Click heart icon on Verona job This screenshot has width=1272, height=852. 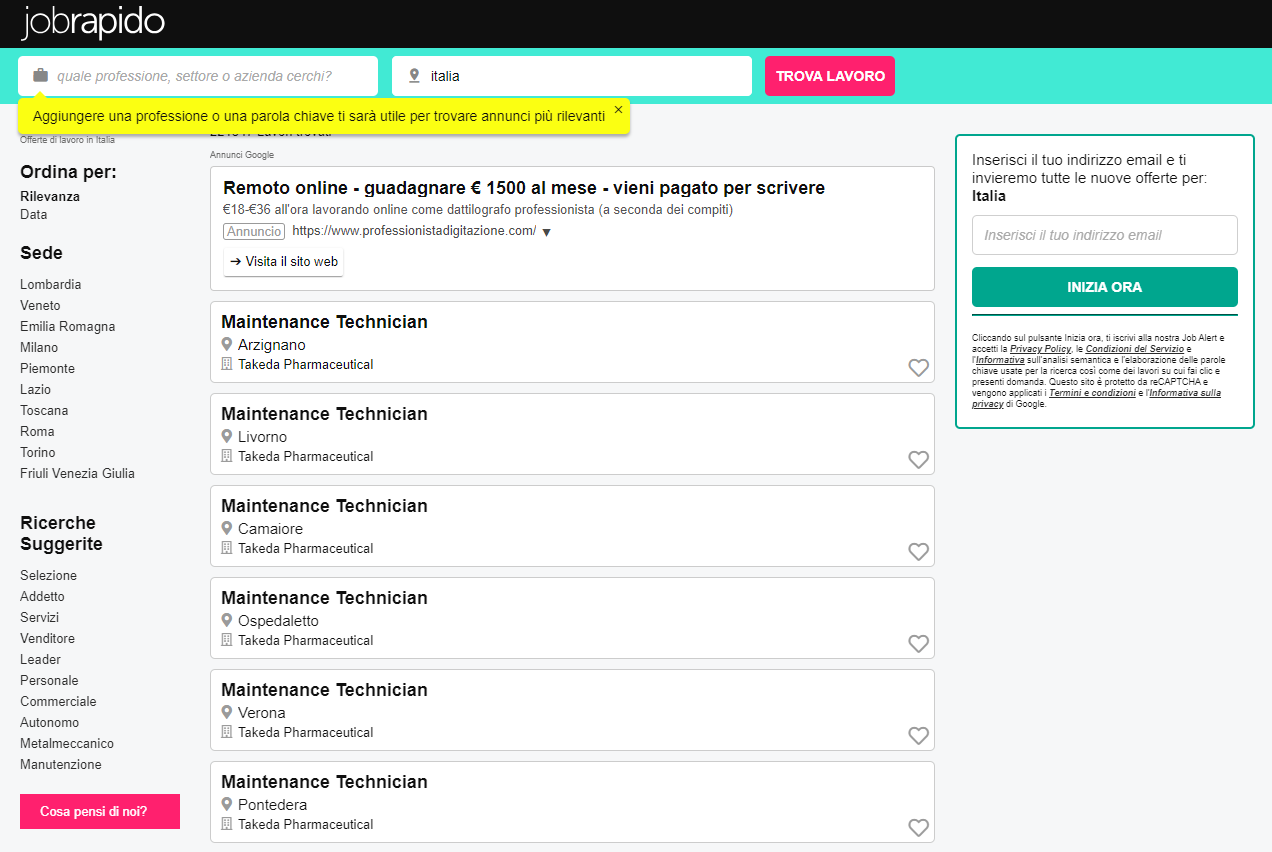click(x=918, y=736)
